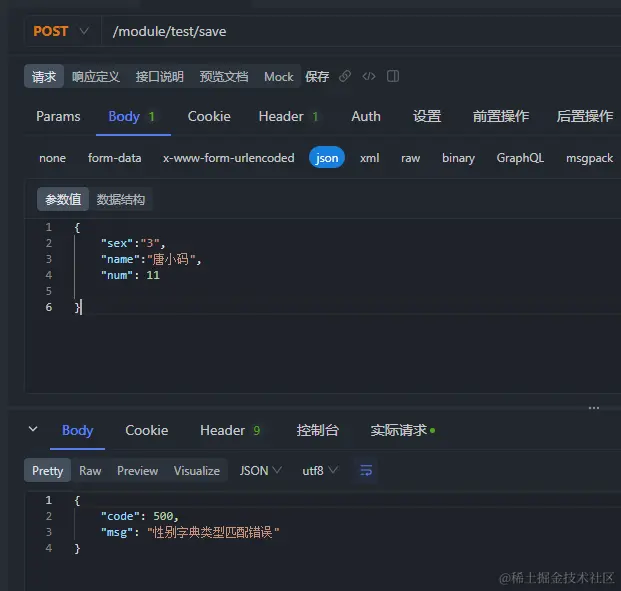Click line number 6 in request editor
621x591 pixels.
[x=49, y=307]
